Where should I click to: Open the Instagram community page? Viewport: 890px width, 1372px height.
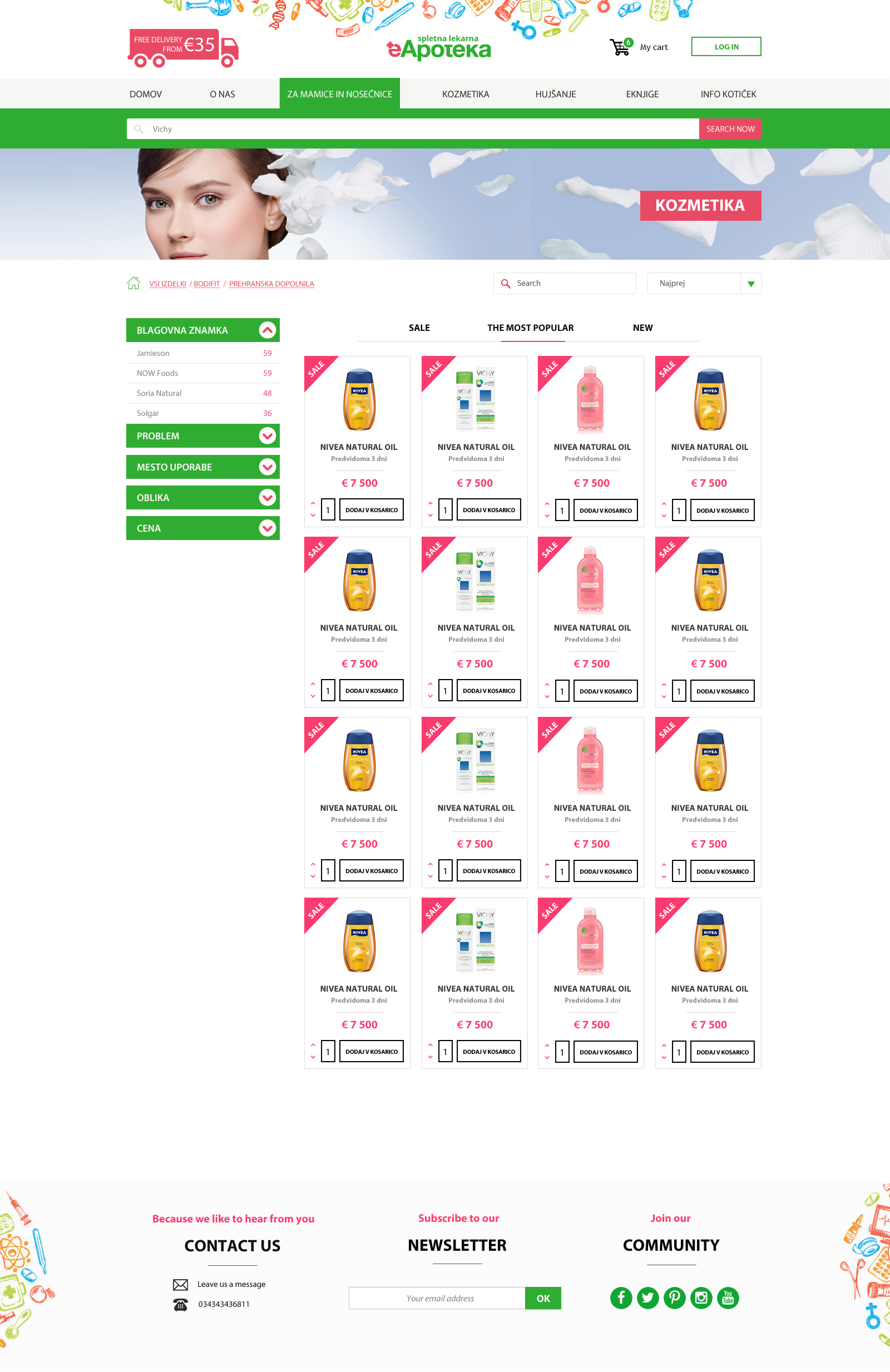pyautogui.click(x=701, y=1297)
